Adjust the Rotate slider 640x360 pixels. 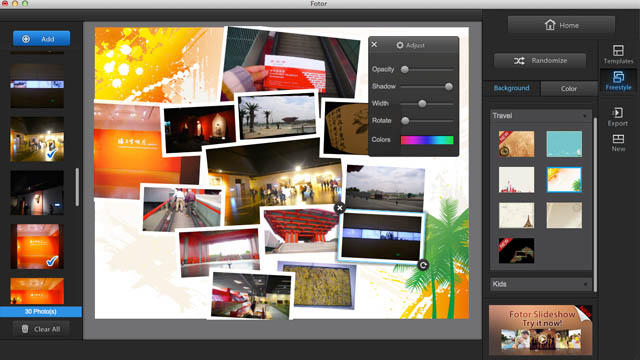pyautogui.click(x=427, y=121)
